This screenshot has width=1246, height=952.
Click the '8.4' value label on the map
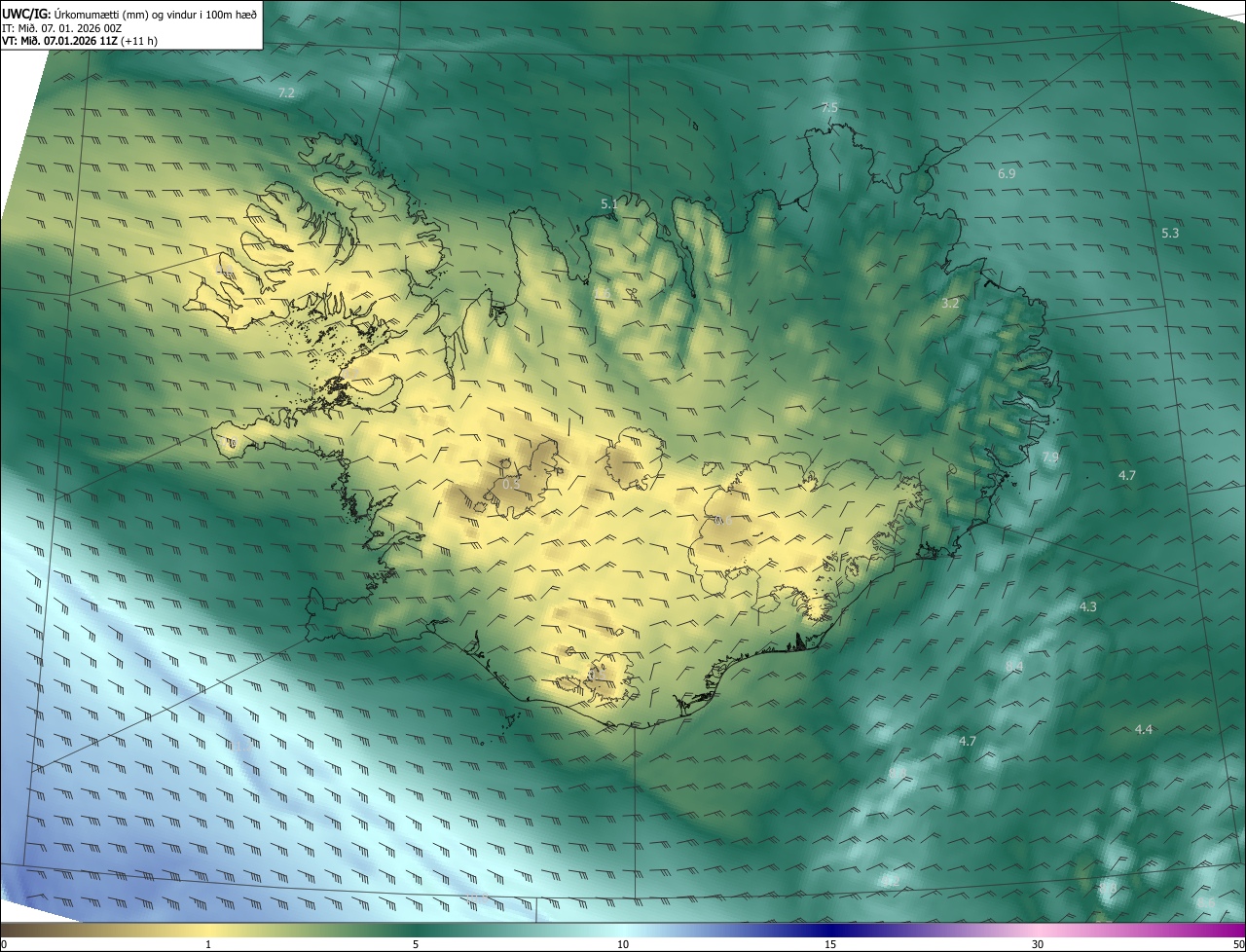[1014, 667]
